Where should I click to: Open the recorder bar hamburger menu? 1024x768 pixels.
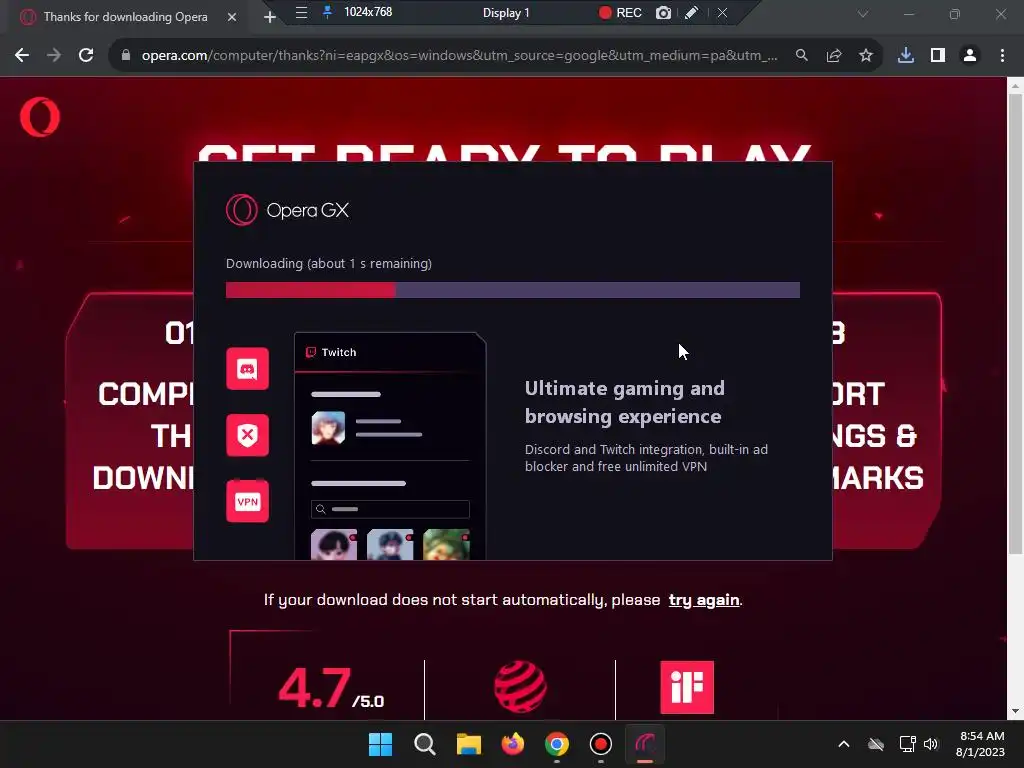[301, 12]
